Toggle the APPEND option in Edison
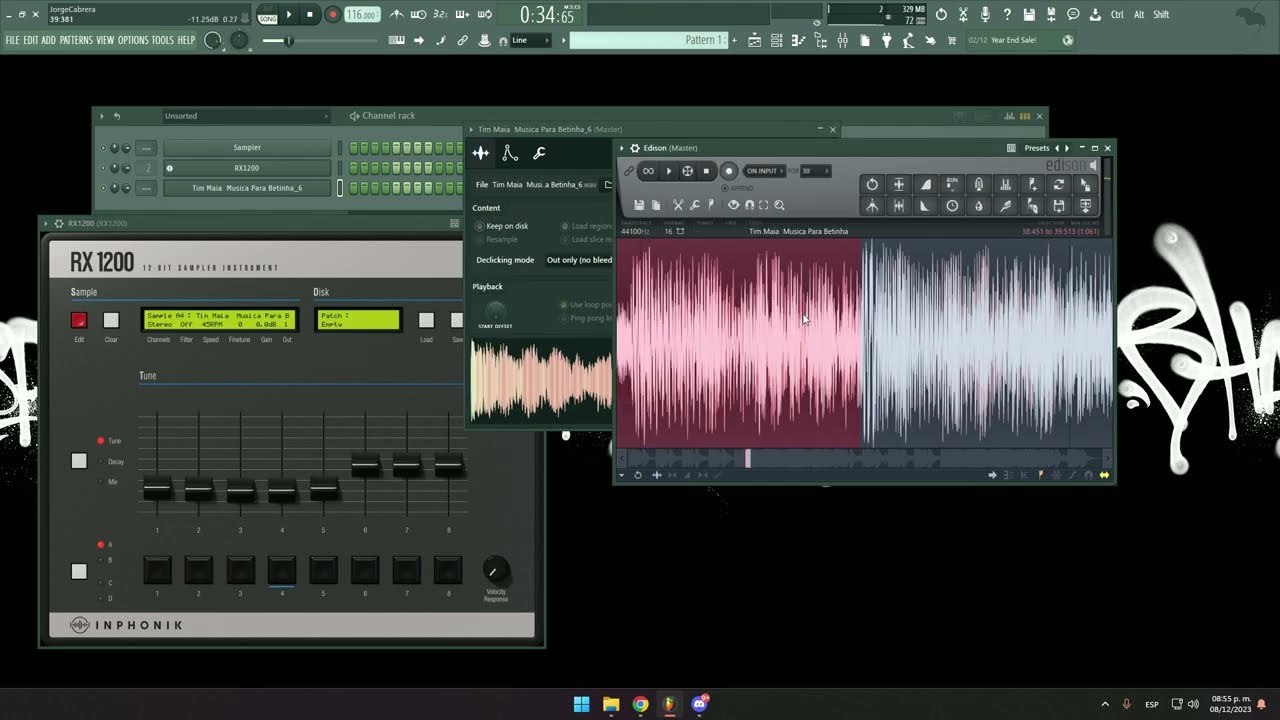This screenshot has height=720, width=1280. 737,188
